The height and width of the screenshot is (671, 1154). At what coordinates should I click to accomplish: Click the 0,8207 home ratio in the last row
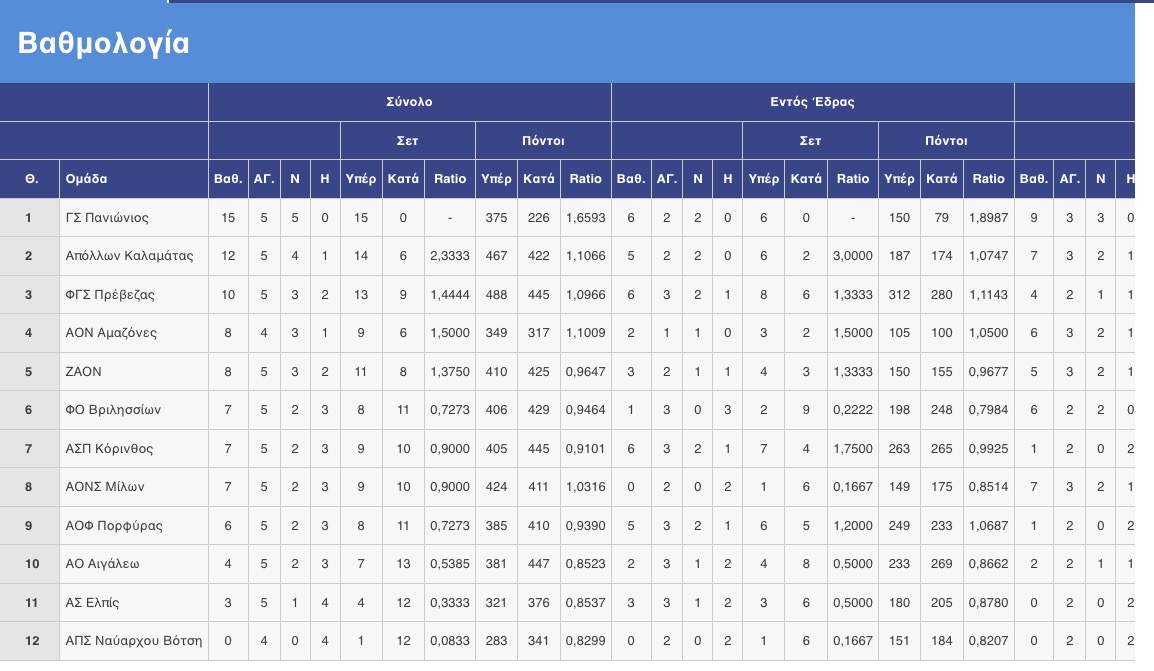point(988,641)
